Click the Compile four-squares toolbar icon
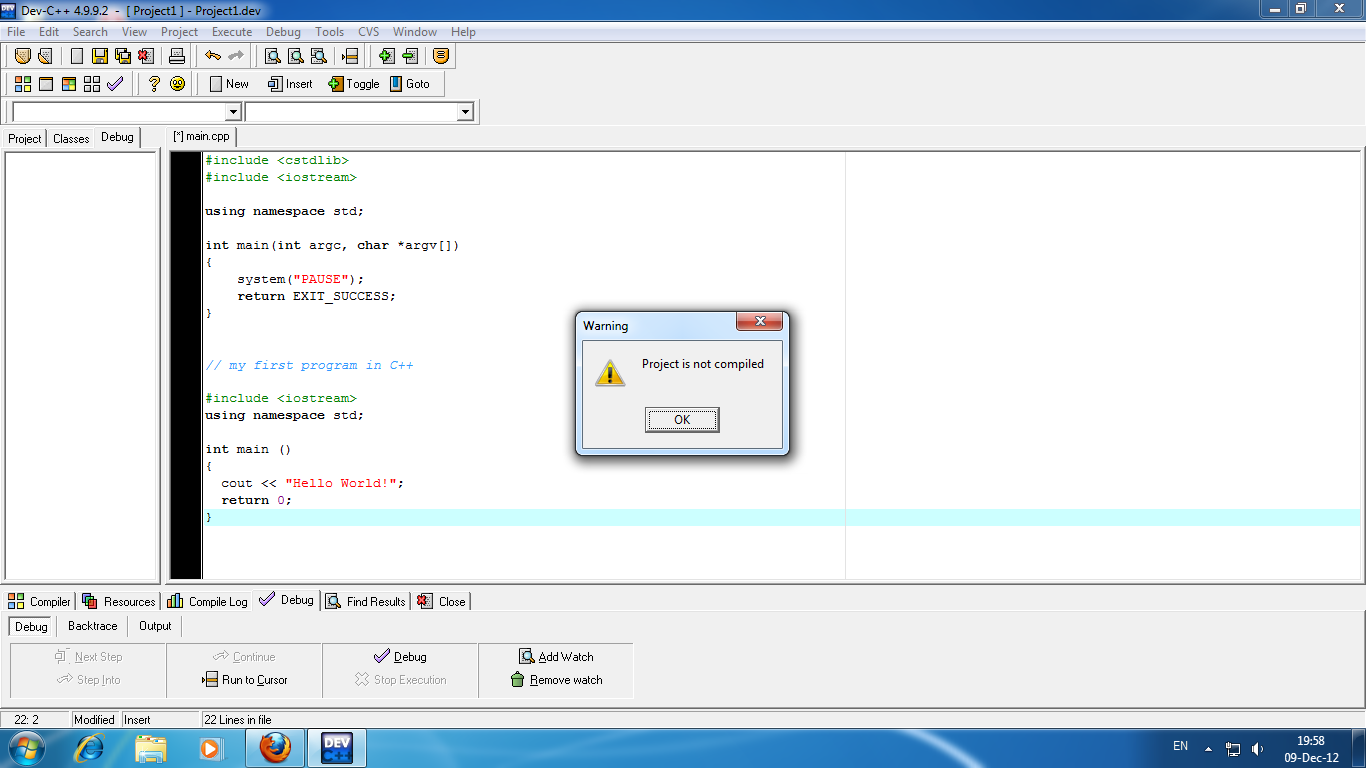Image resolution: width=1366 pixels, height=768 pixels. [23, 84]
